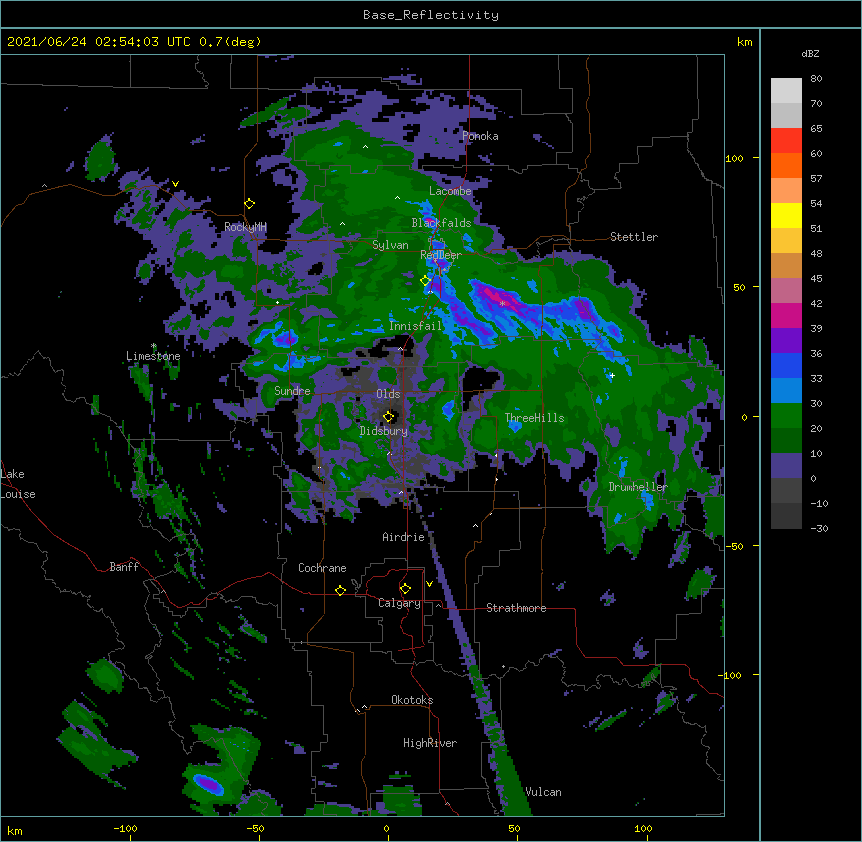Click the 100 tick on the right axis
The image size is (862, 842).
pyautogui.click(x=734, y=158)
